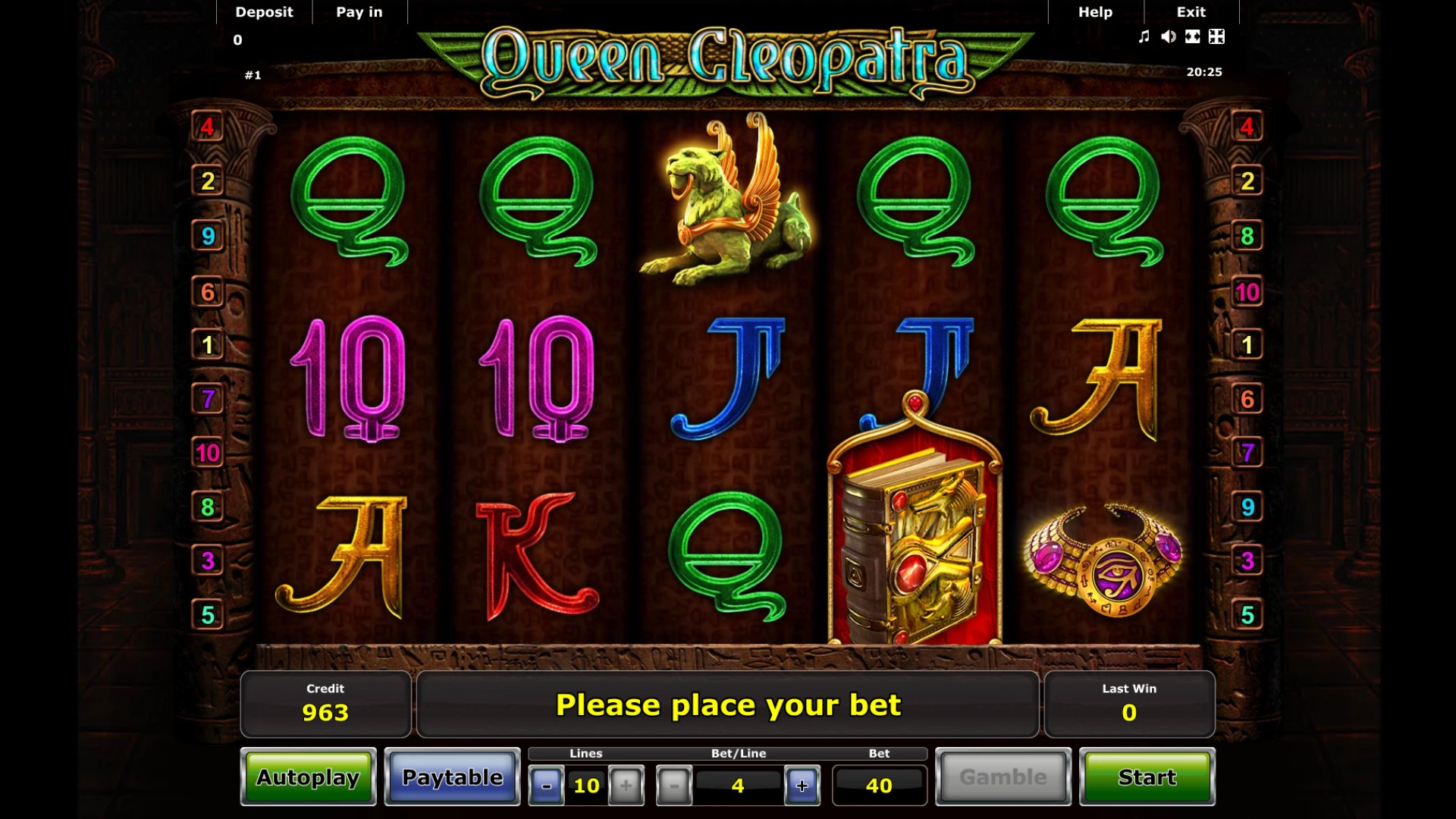Open the Paytable
Image resolution: width=1456 pixels, height=819 pixels.
coord(452,777)
